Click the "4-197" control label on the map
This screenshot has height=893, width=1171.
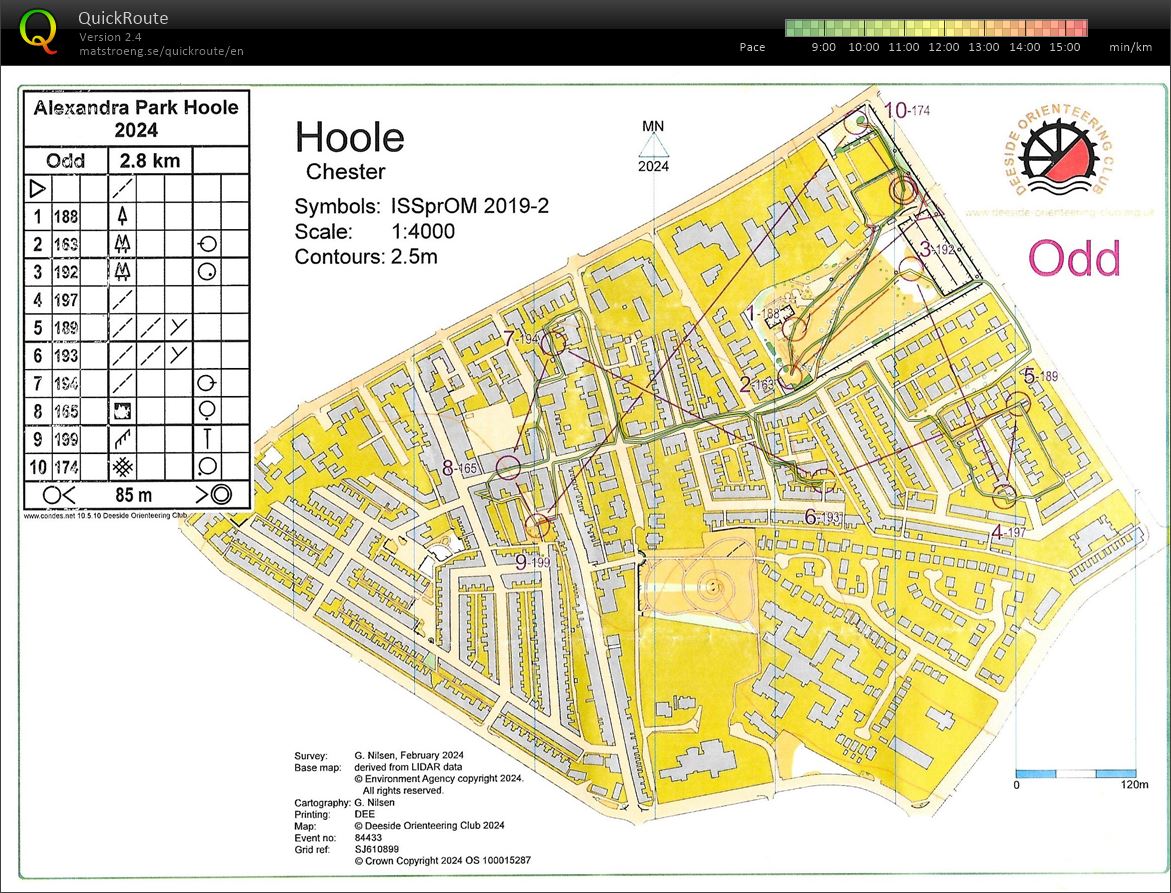point(1009,532)
